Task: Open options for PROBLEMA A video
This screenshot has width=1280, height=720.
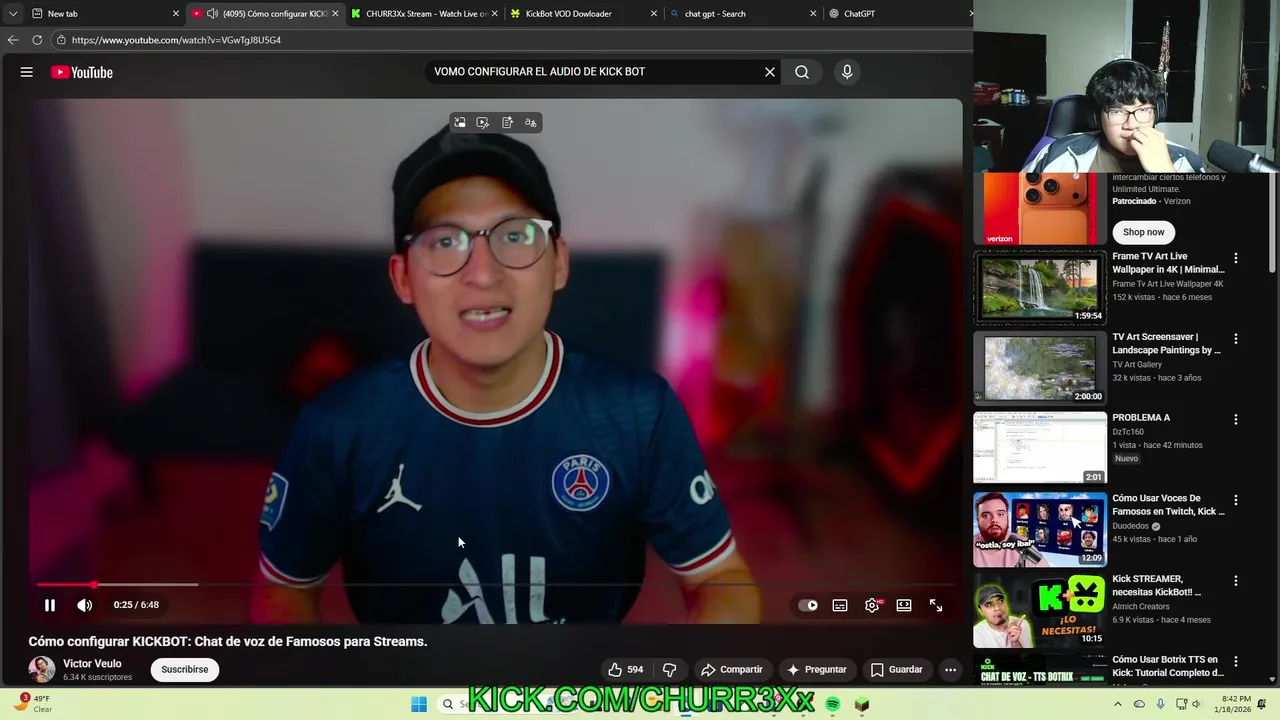Action: 1235,419
